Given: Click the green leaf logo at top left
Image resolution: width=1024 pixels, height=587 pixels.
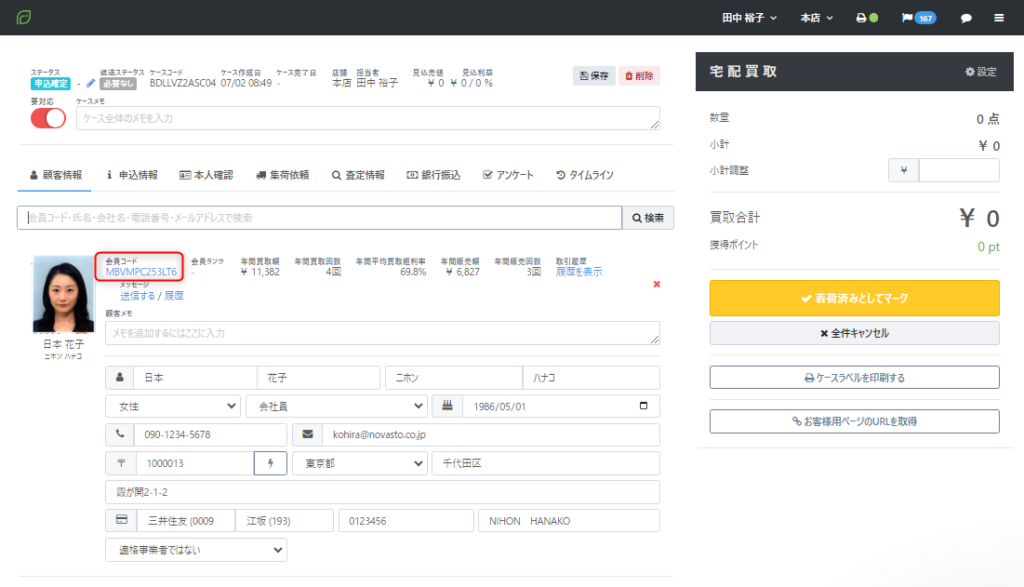Looking at the screenshot, I should coord(23,18).
